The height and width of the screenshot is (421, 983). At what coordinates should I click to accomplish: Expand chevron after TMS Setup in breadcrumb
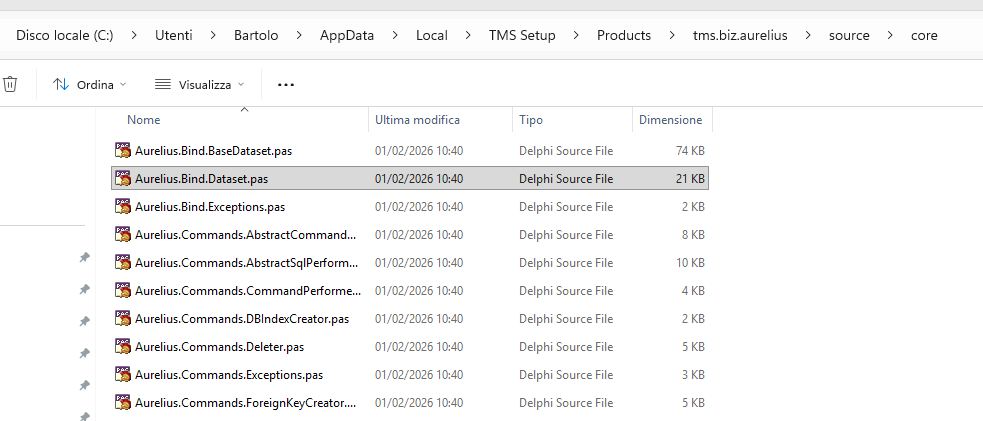click(576, 35)
